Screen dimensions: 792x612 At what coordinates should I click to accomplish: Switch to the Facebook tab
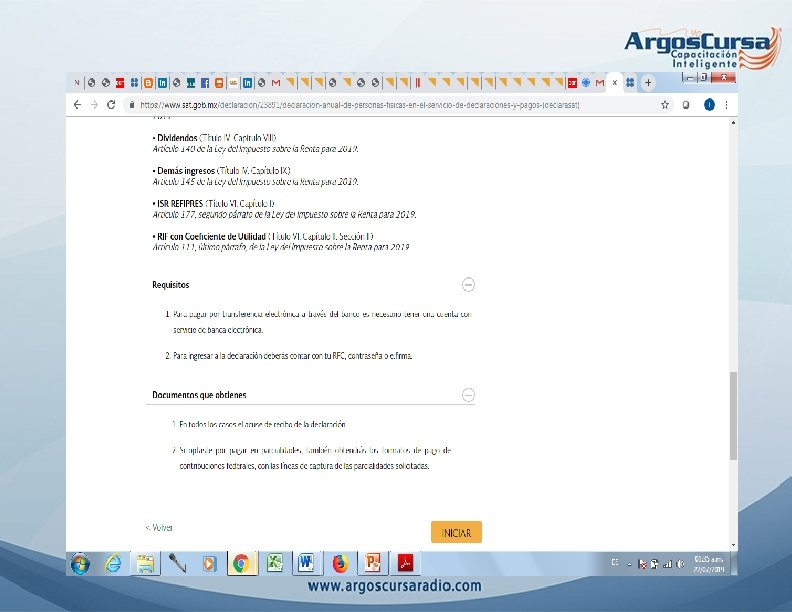205,83
